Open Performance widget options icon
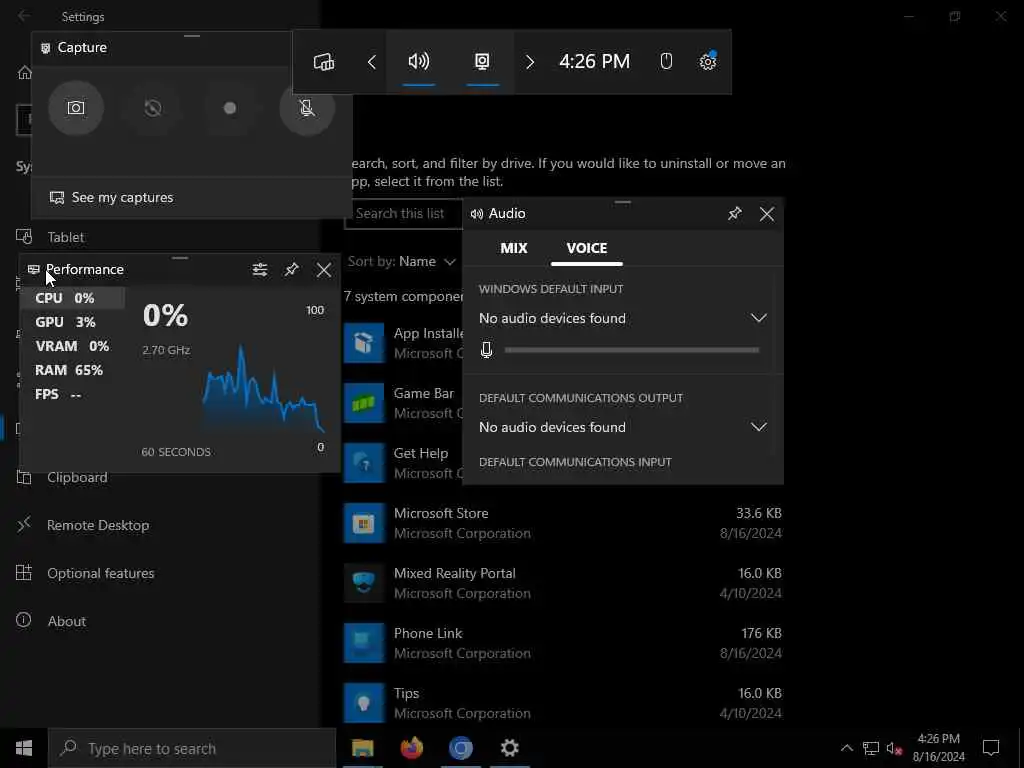The width and height of the screenshot is (1024, 768). [x=260, y=270]
